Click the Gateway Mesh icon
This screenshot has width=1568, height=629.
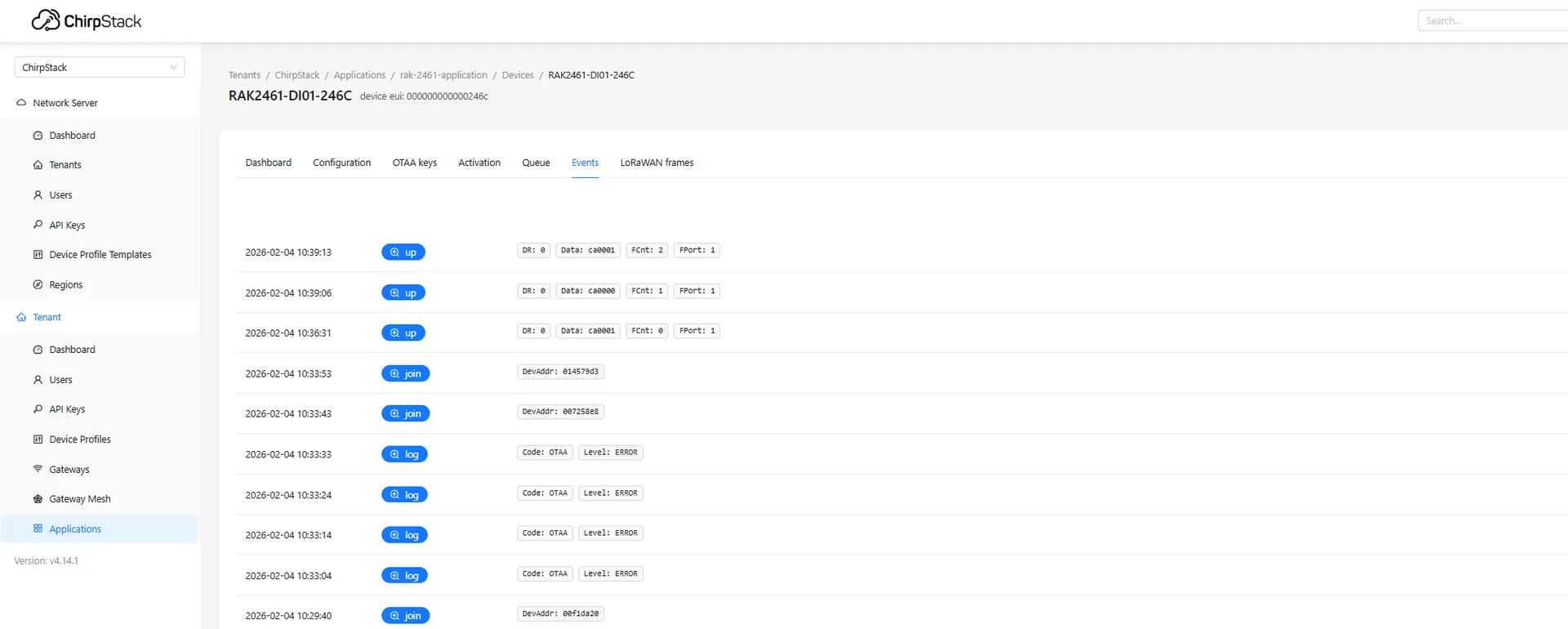tap(38, 499)
